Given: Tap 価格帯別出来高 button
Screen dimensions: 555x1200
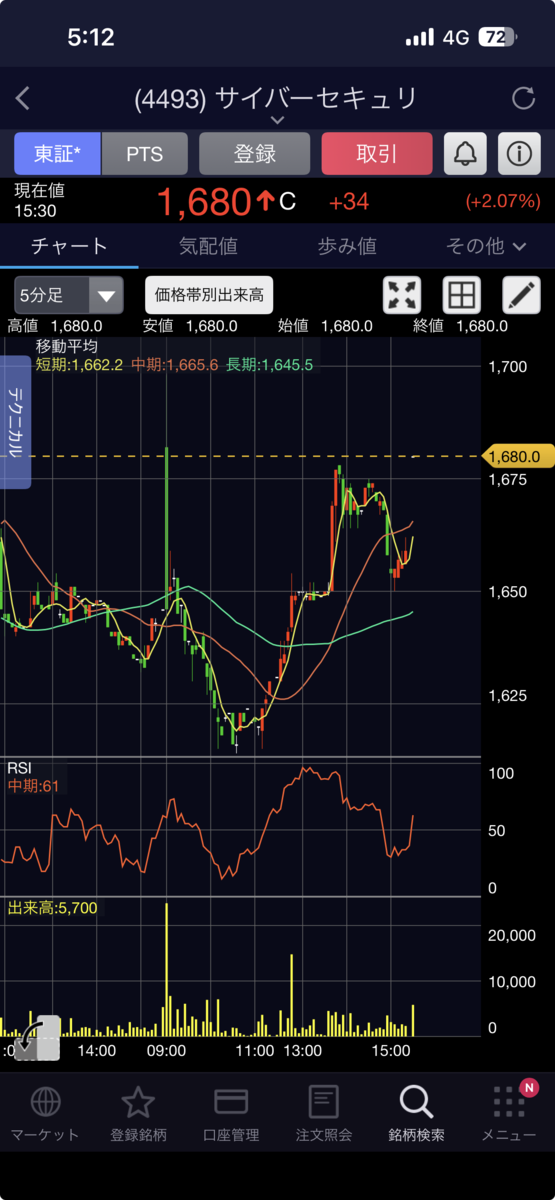Looking at the screenshot, I should click(209, 295).
